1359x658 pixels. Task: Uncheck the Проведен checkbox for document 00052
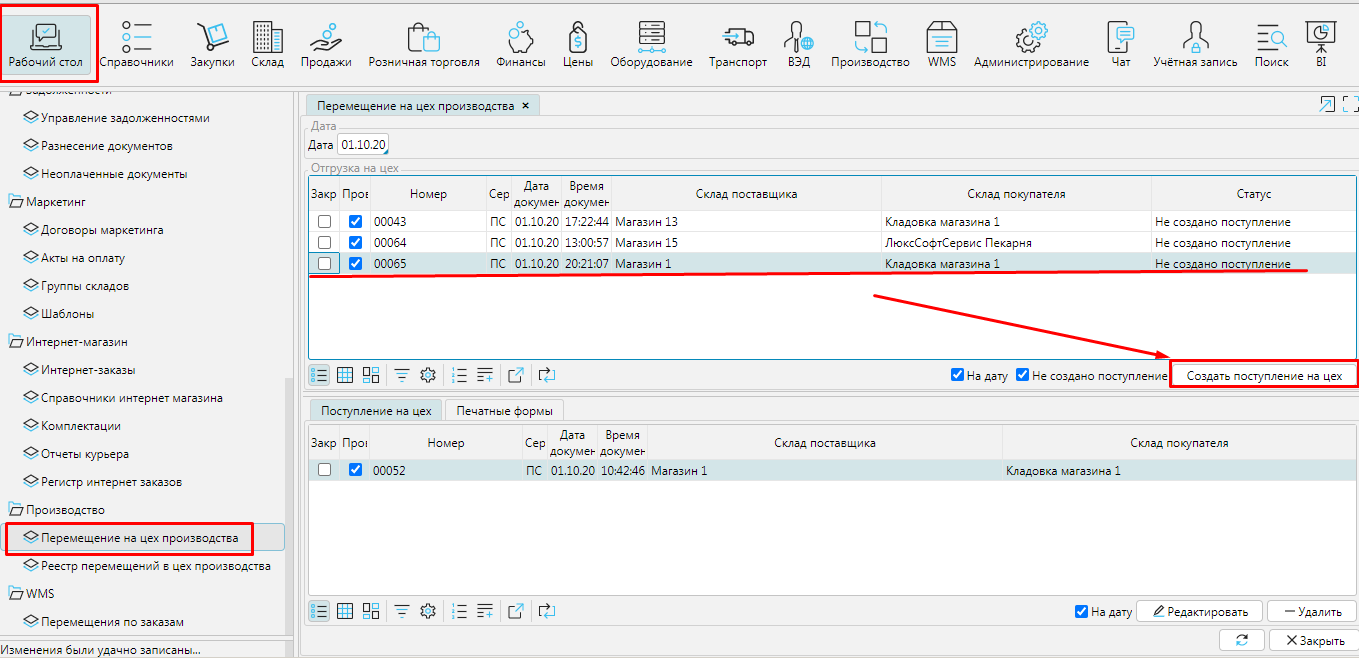[355, 470]
